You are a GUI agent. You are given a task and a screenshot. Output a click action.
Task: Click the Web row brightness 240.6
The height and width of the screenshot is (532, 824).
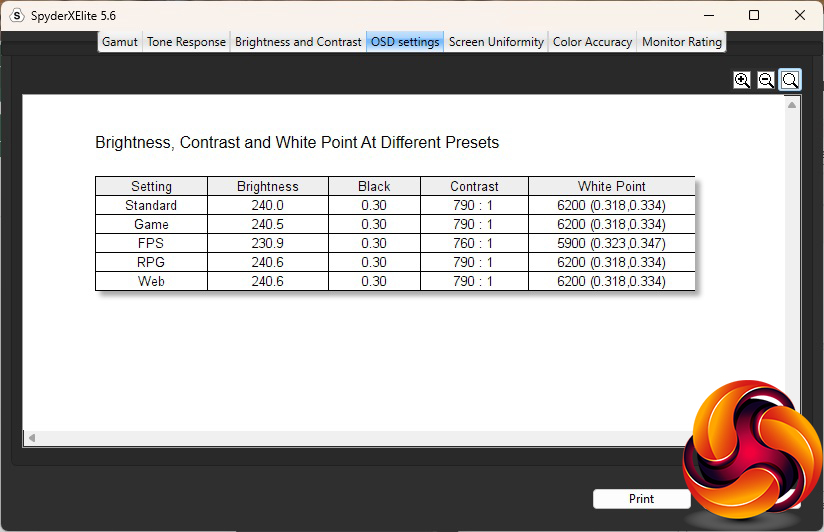tap(267, 281)
